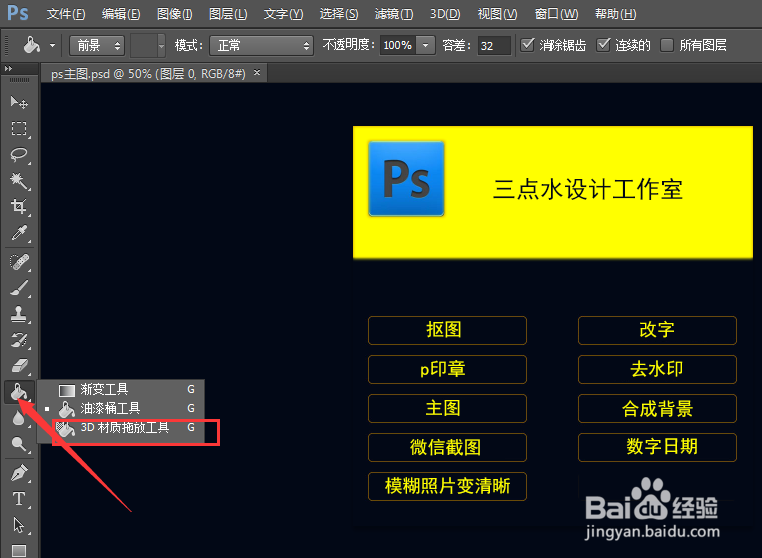
Task: Click the 三点水设计工作室 title text
Action: [588, 189]
